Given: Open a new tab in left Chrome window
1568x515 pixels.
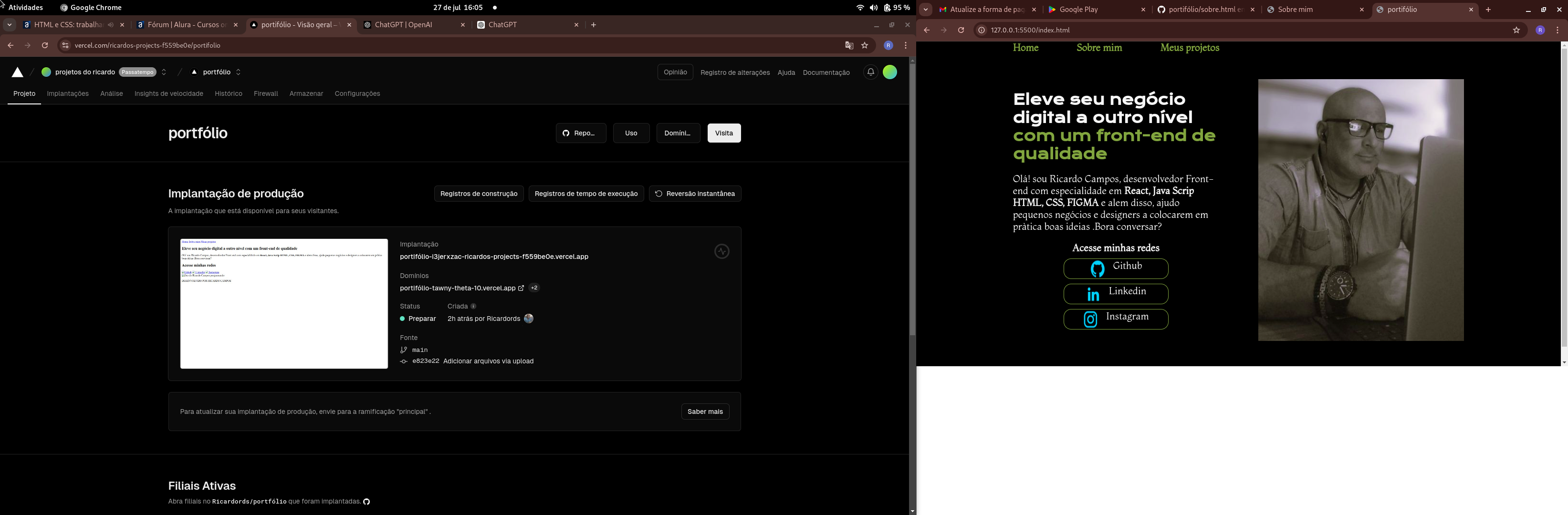Looking at the screenshot, I should (594, 25).
